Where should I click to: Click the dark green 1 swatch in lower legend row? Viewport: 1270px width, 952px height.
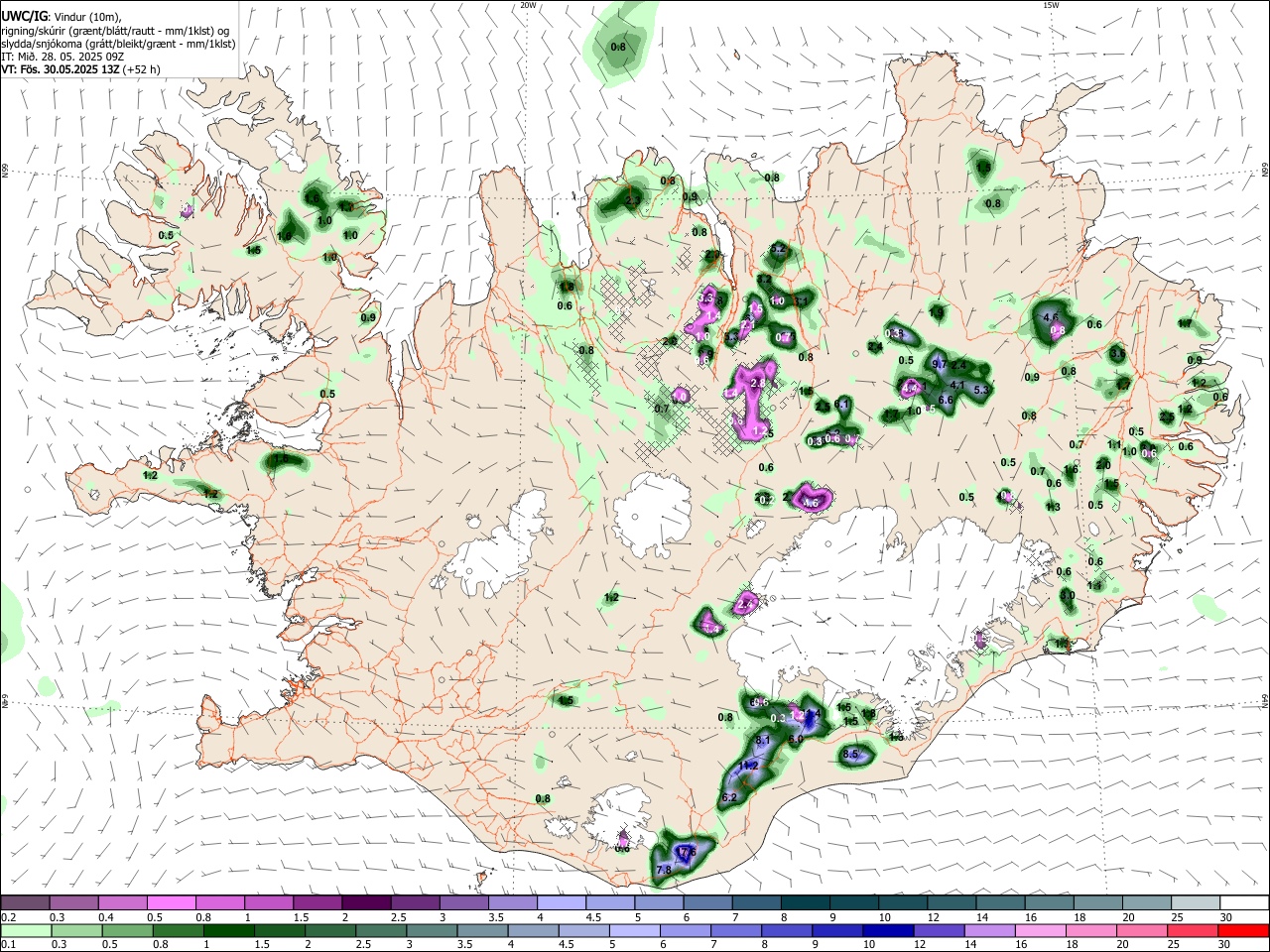click(x=228, y=931)
